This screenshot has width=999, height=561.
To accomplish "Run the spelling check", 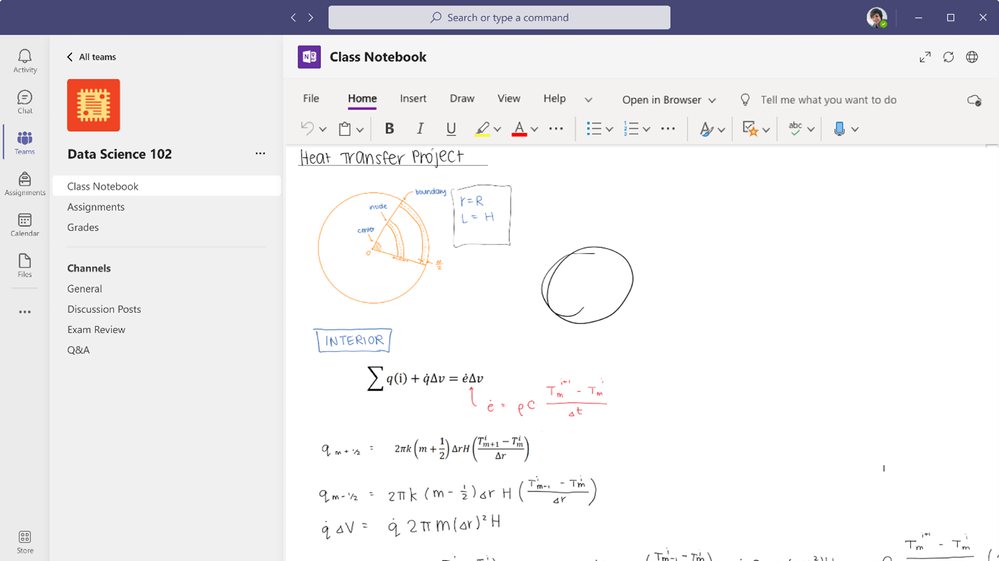I will click(795, 129).
